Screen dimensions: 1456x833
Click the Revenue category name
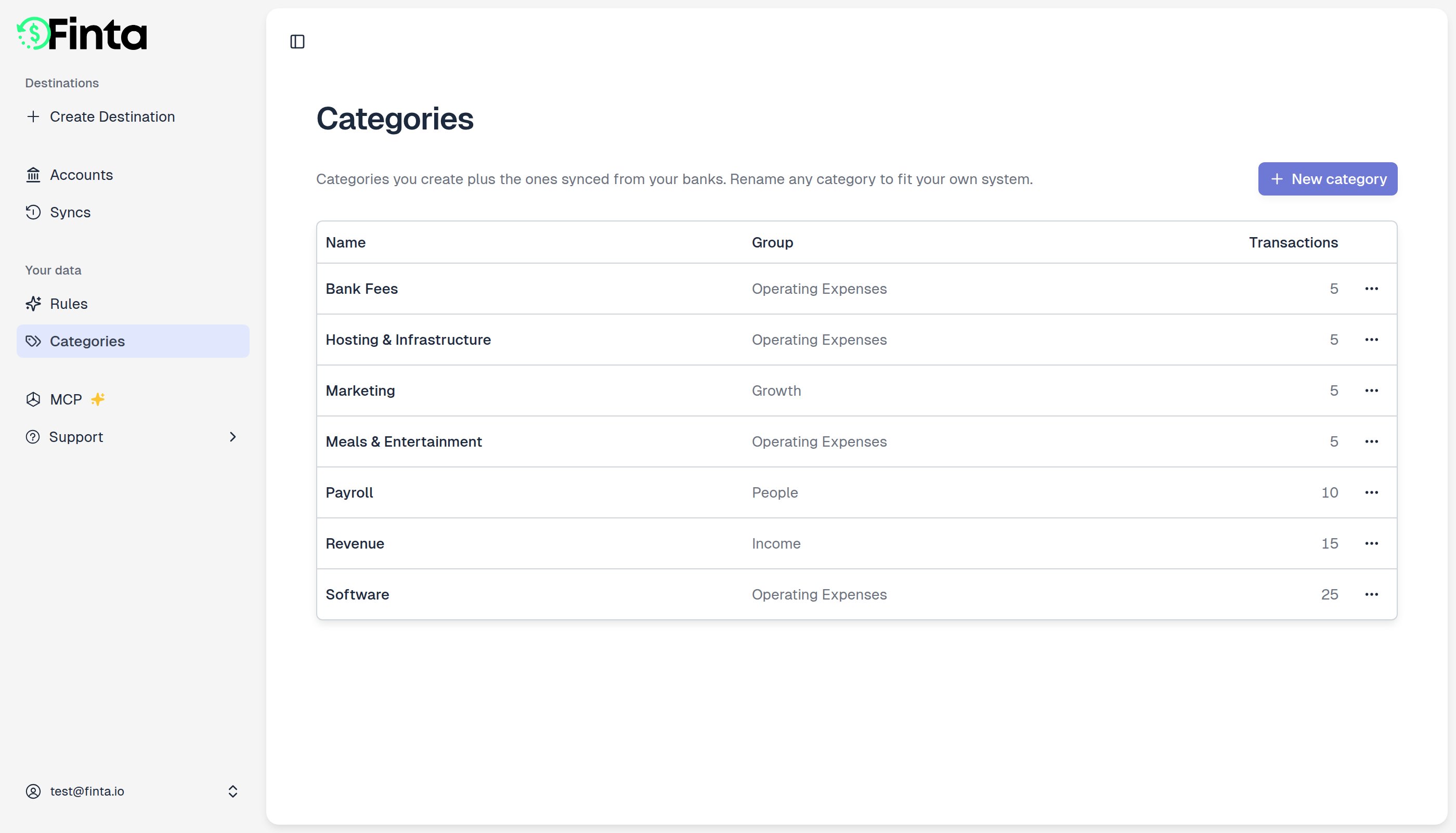point(355,543)
